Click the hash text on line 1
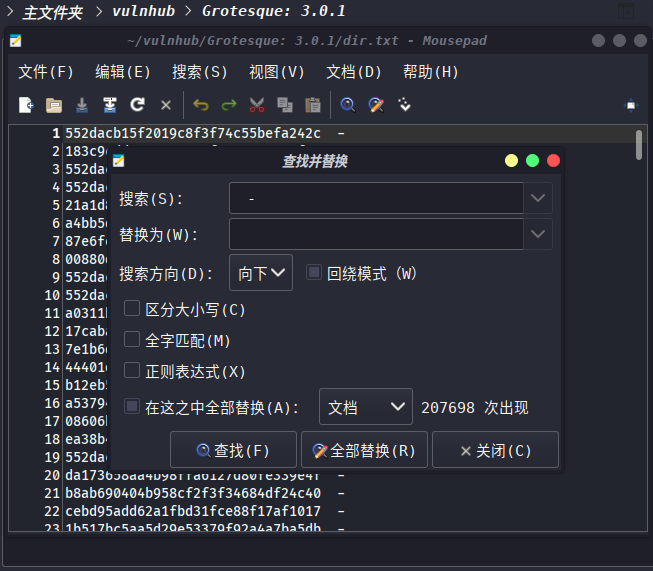This screenshot has height=571, width=653. click(x=193, y=133)
